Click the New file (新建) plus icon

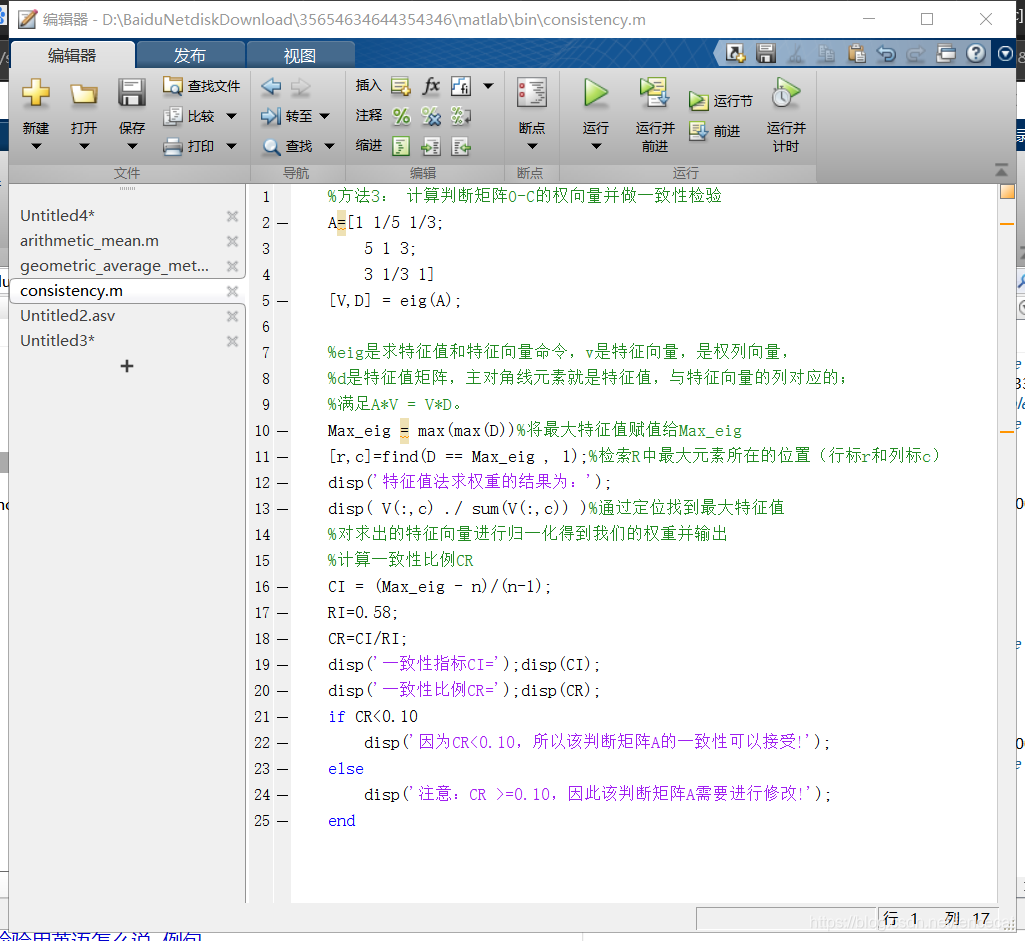36,93
